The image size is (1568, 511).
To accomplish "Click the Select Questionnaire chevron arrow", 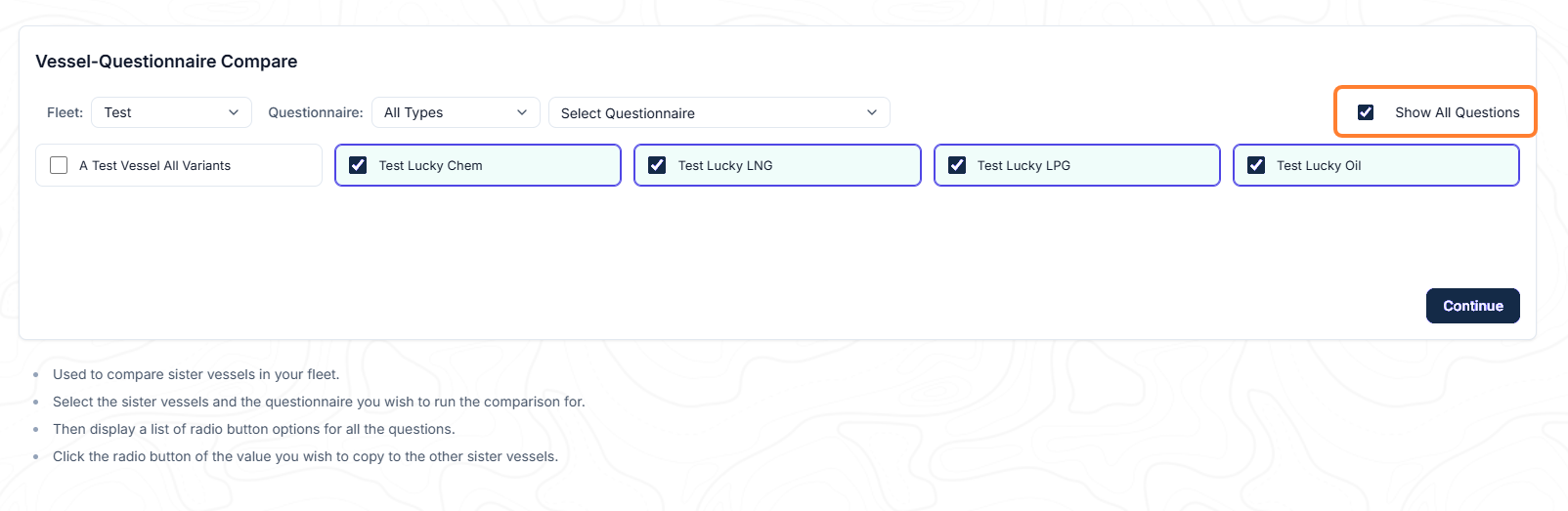I will click(x=872, y=112).
